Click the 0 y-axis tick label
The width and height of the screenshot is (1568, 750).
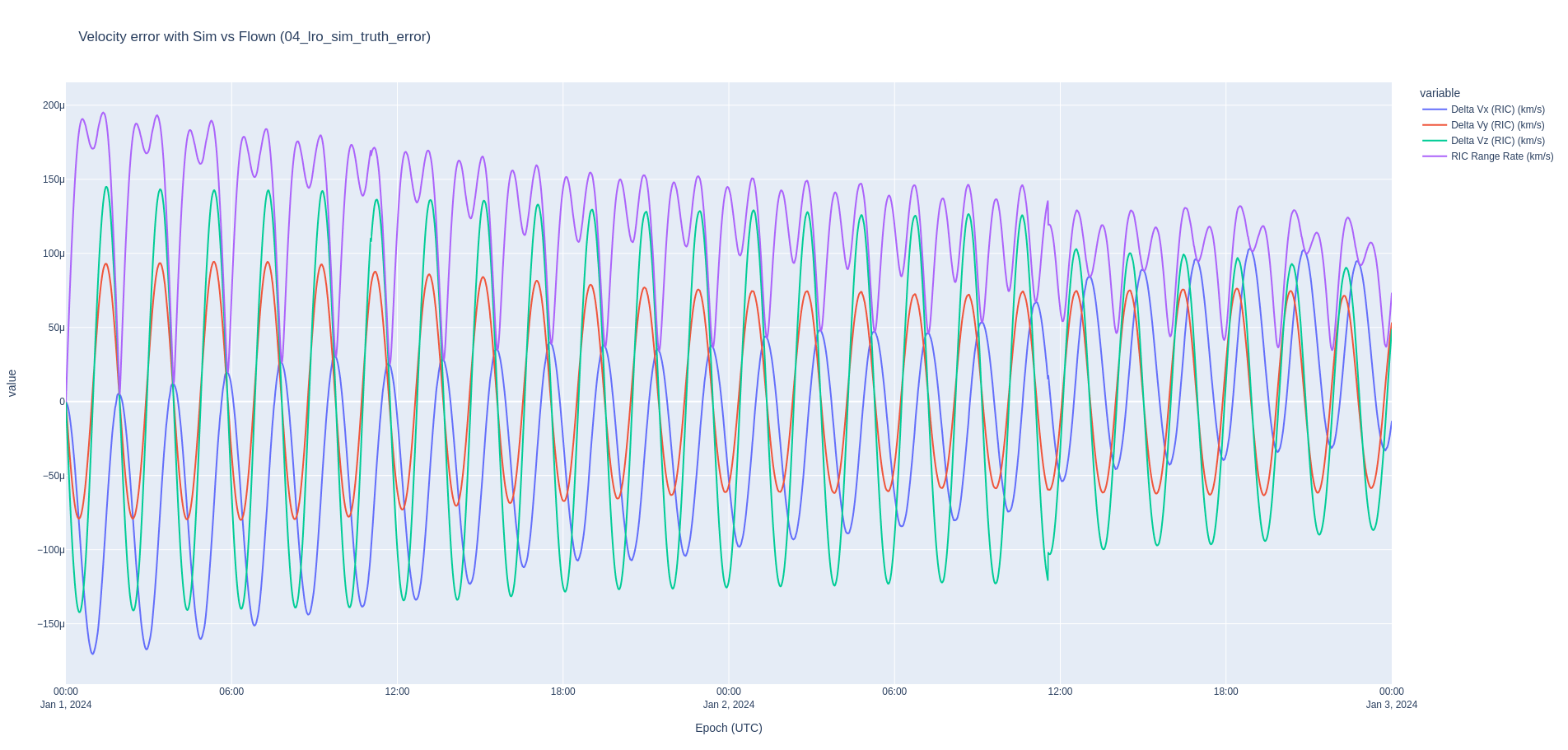click(62, 402)
